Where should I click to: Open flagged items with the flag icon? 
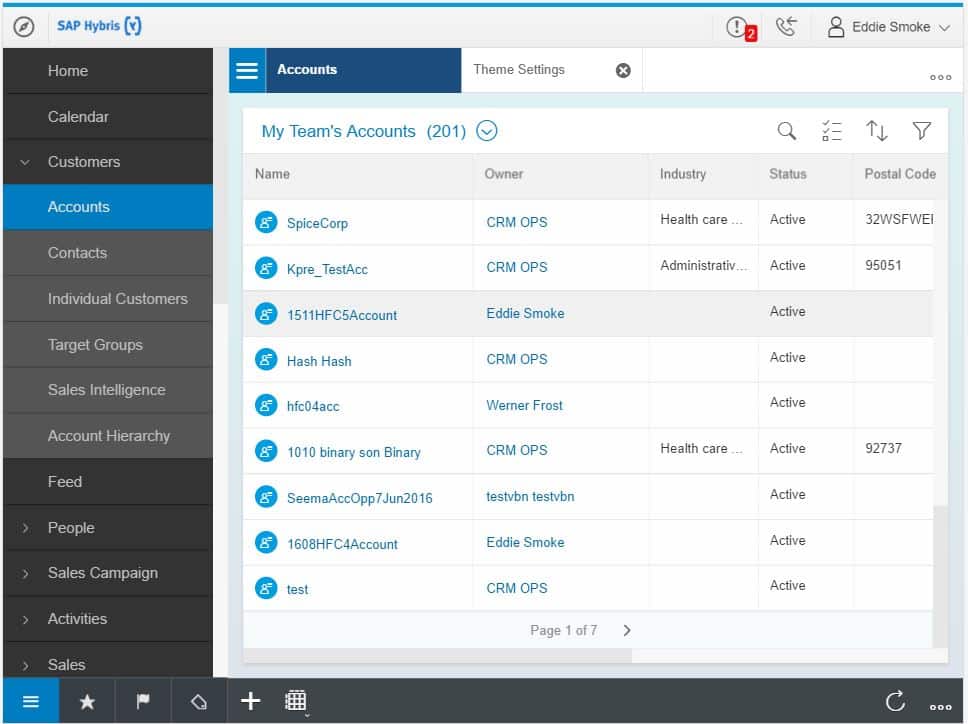142,701
